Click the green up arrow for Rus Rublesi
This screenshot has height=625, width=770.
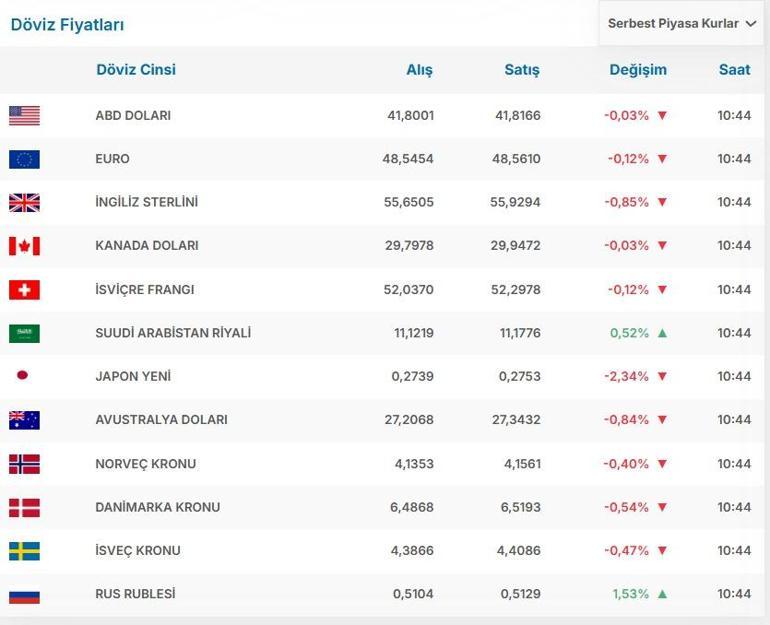[662, 594]
